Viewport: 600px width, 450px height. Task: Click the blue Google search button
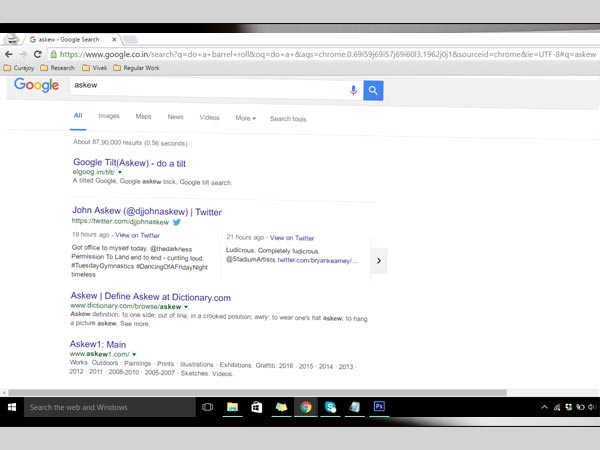[x=373, y=91]
